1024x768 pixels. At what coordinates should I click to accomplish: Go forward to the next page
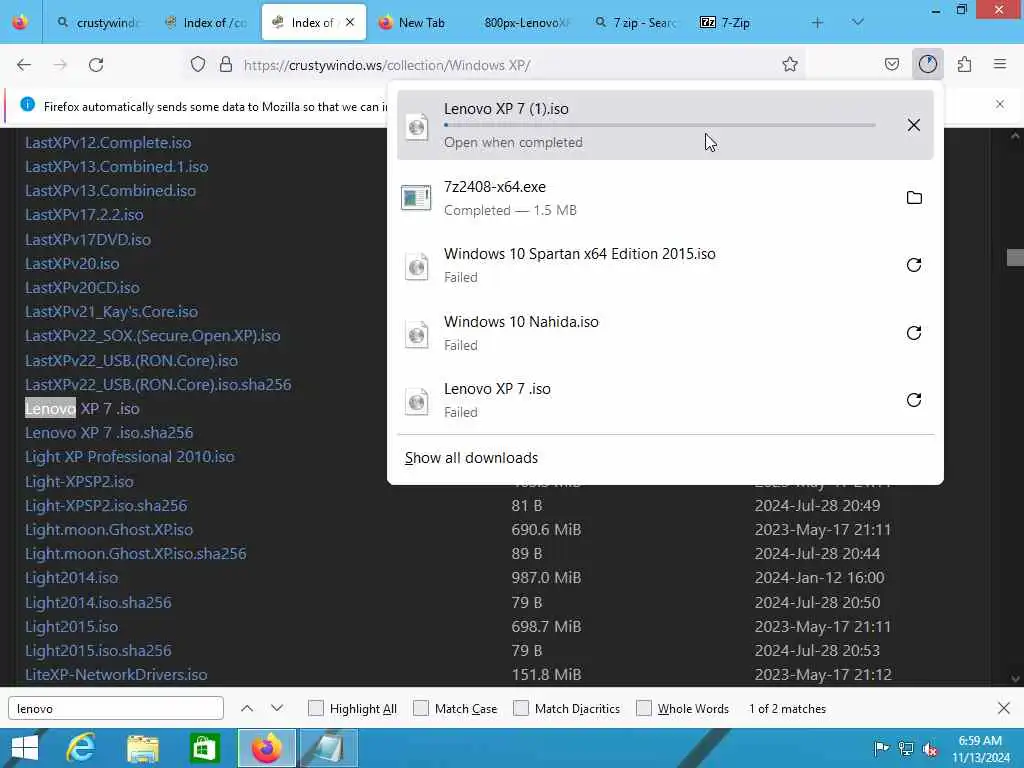pos(60,64)
